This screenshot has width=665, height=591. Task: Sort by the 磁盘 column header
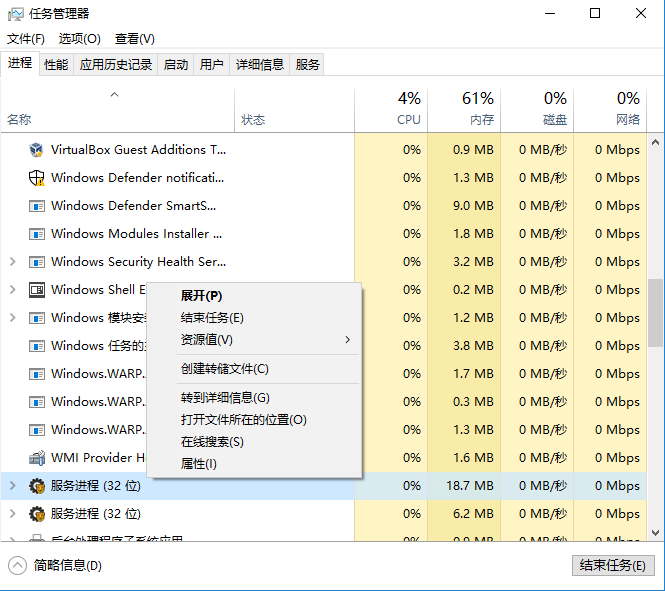(537, 110)
